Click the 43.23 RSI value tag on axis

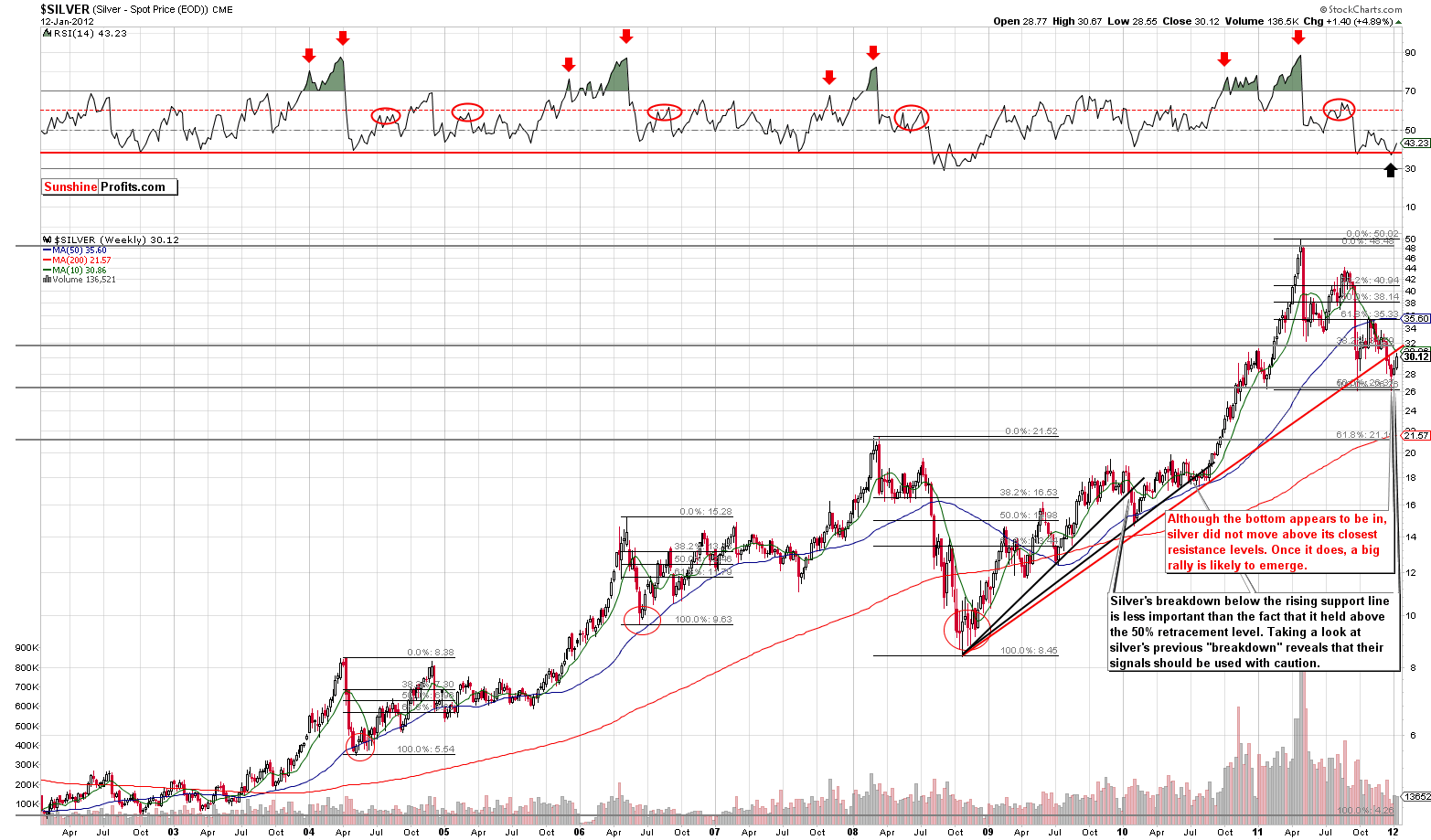pos(1416,143)
